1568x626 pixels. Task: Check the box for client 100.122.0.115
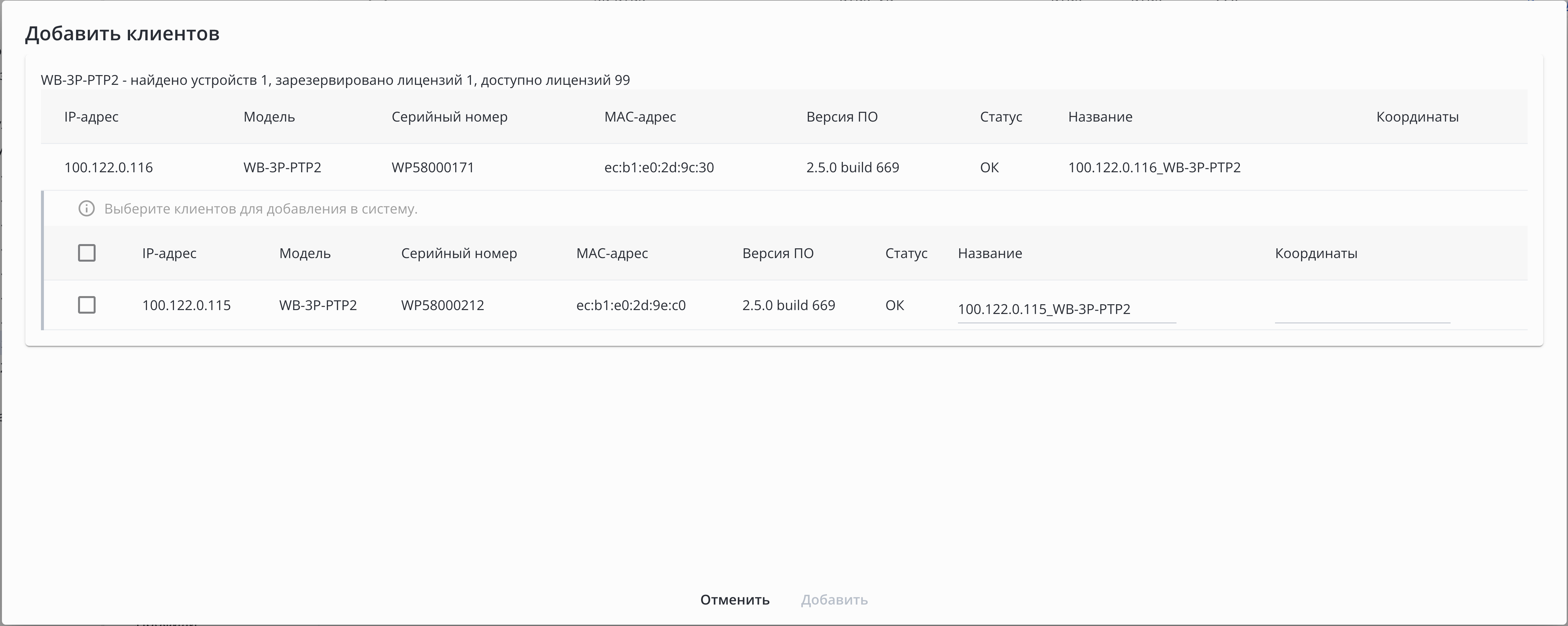[x=86, y=305]
